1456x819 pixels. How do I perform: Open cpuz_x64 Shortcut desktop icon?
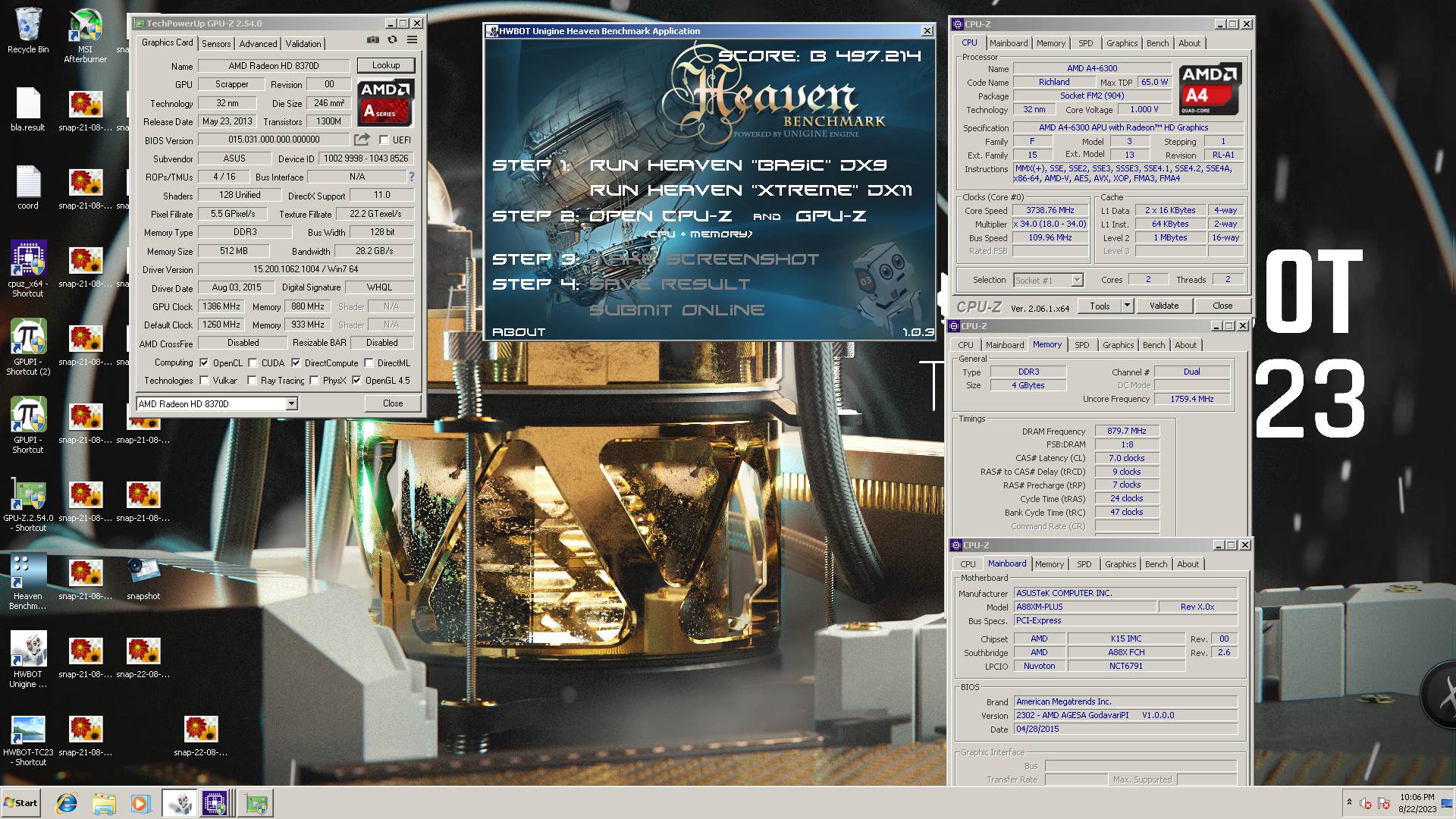[x=28, y=268]
